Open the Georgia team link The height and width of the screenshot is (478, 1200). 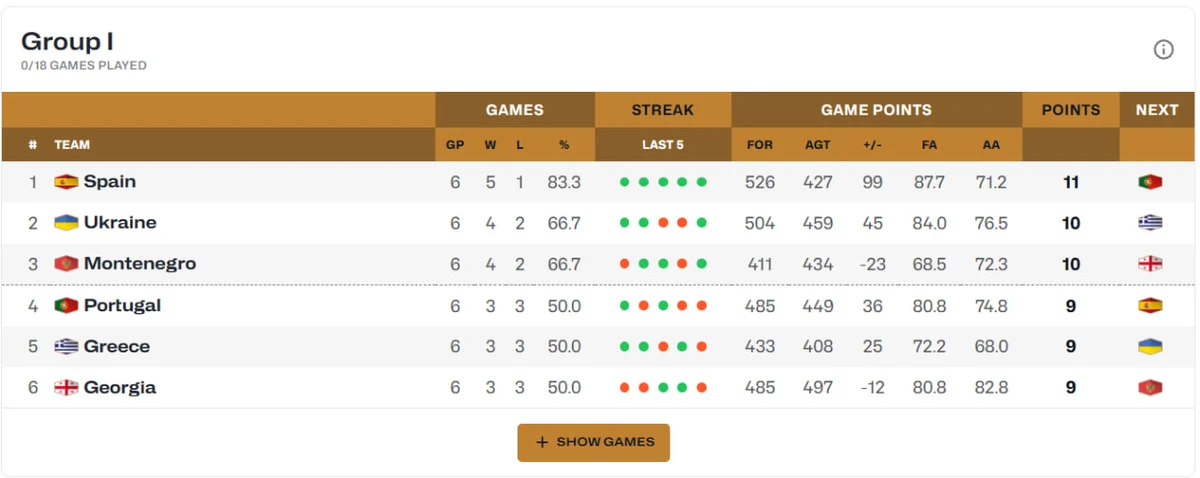[x=120, y=387]
